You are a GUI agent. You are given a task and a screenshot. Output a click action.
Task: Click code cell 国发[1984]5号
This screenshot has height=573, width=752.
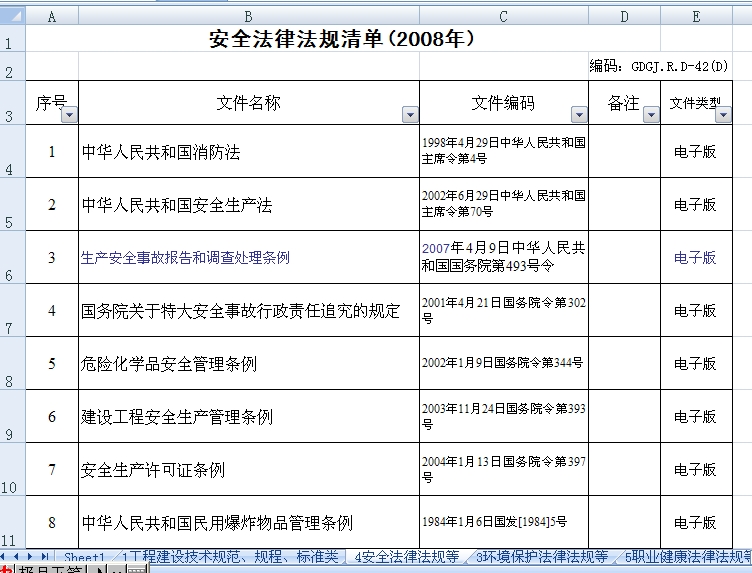tap(504, 522)
